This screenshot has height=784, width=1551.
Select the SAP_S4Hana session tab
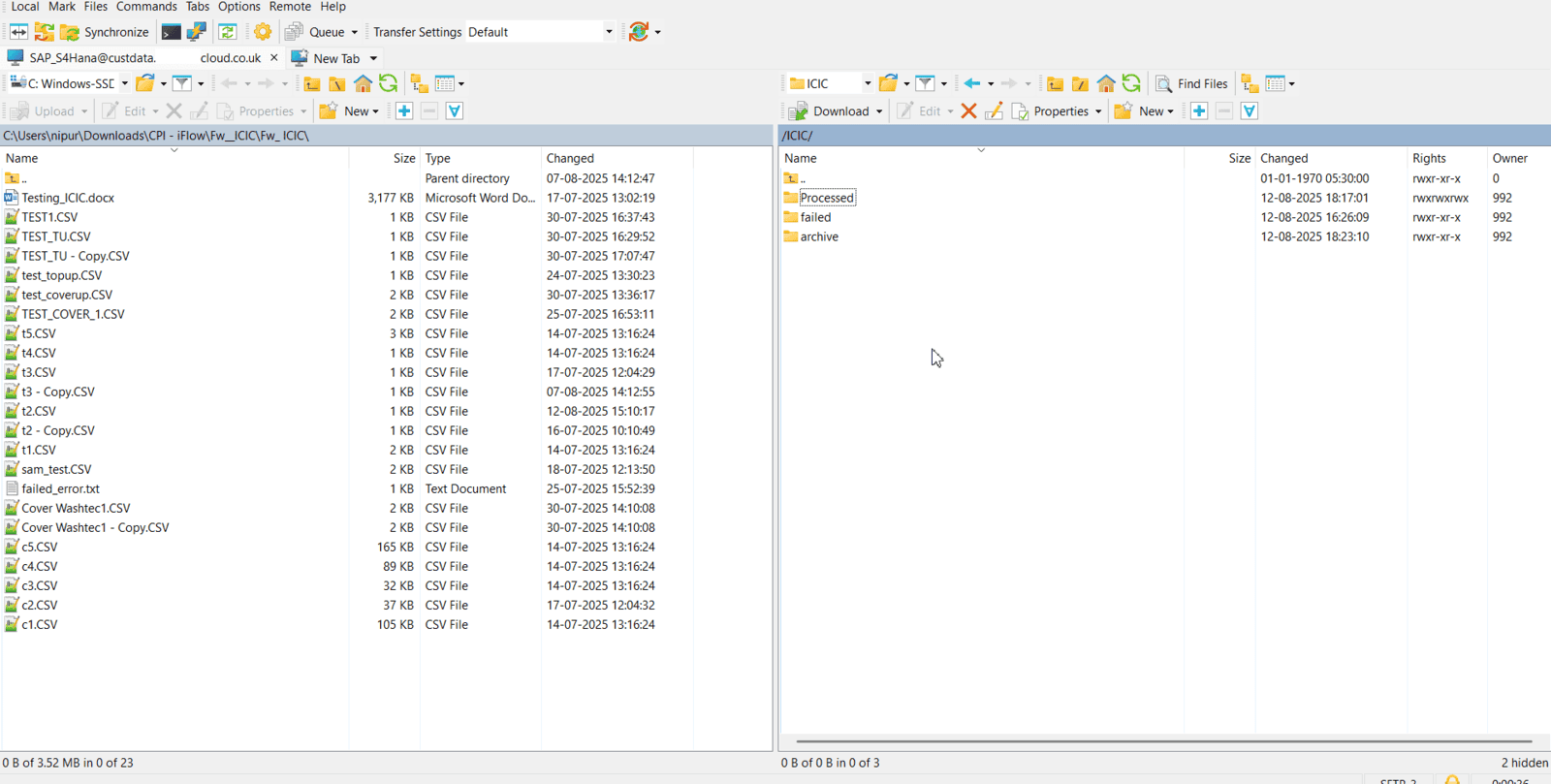click(x=92, y=58)
